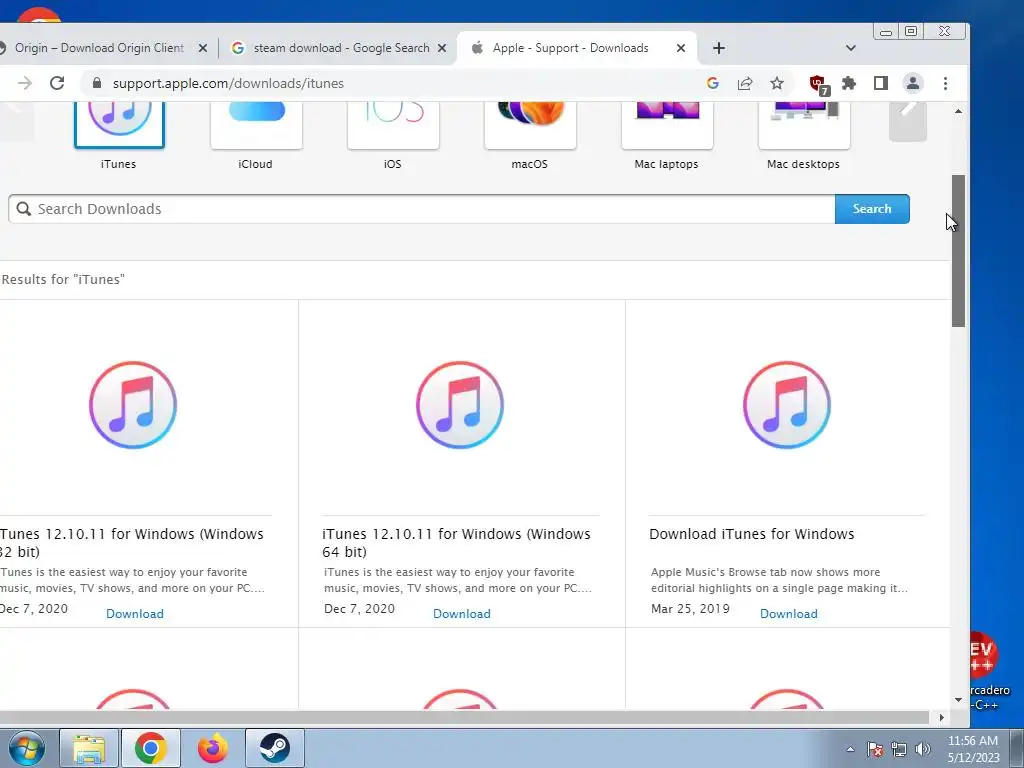This screenshot has height=768, width=1024.
Task: Open Action Center flag tray icon
Action: point(875,749)
